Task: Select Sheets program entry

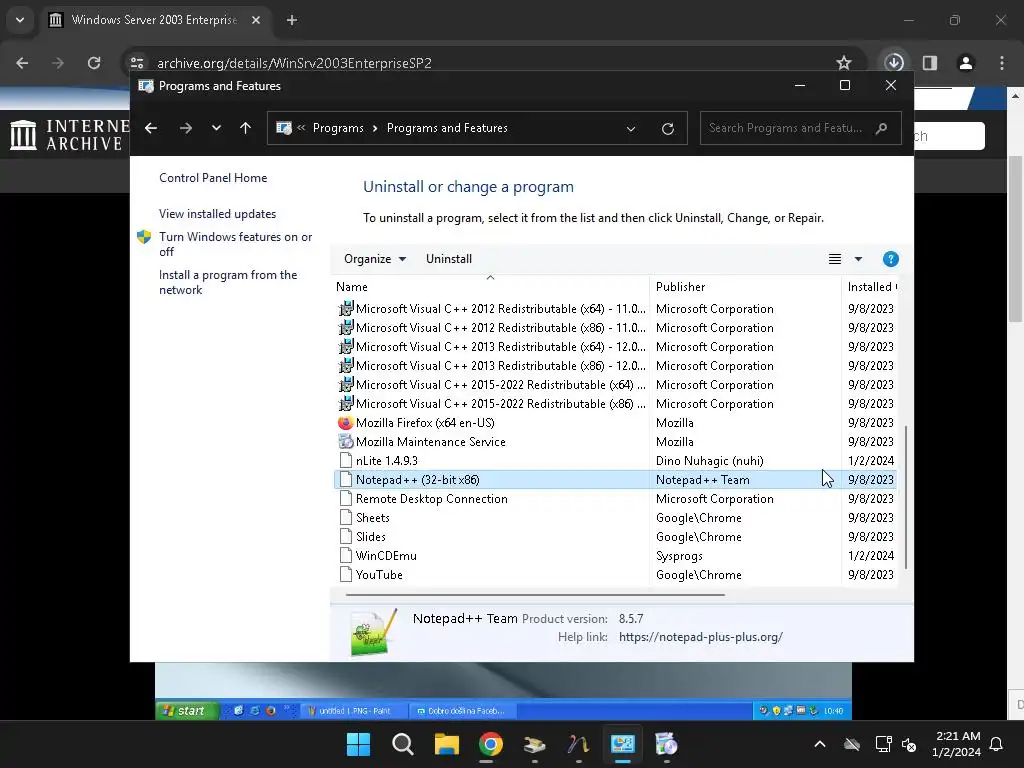Action: click(x=615, y=517)
